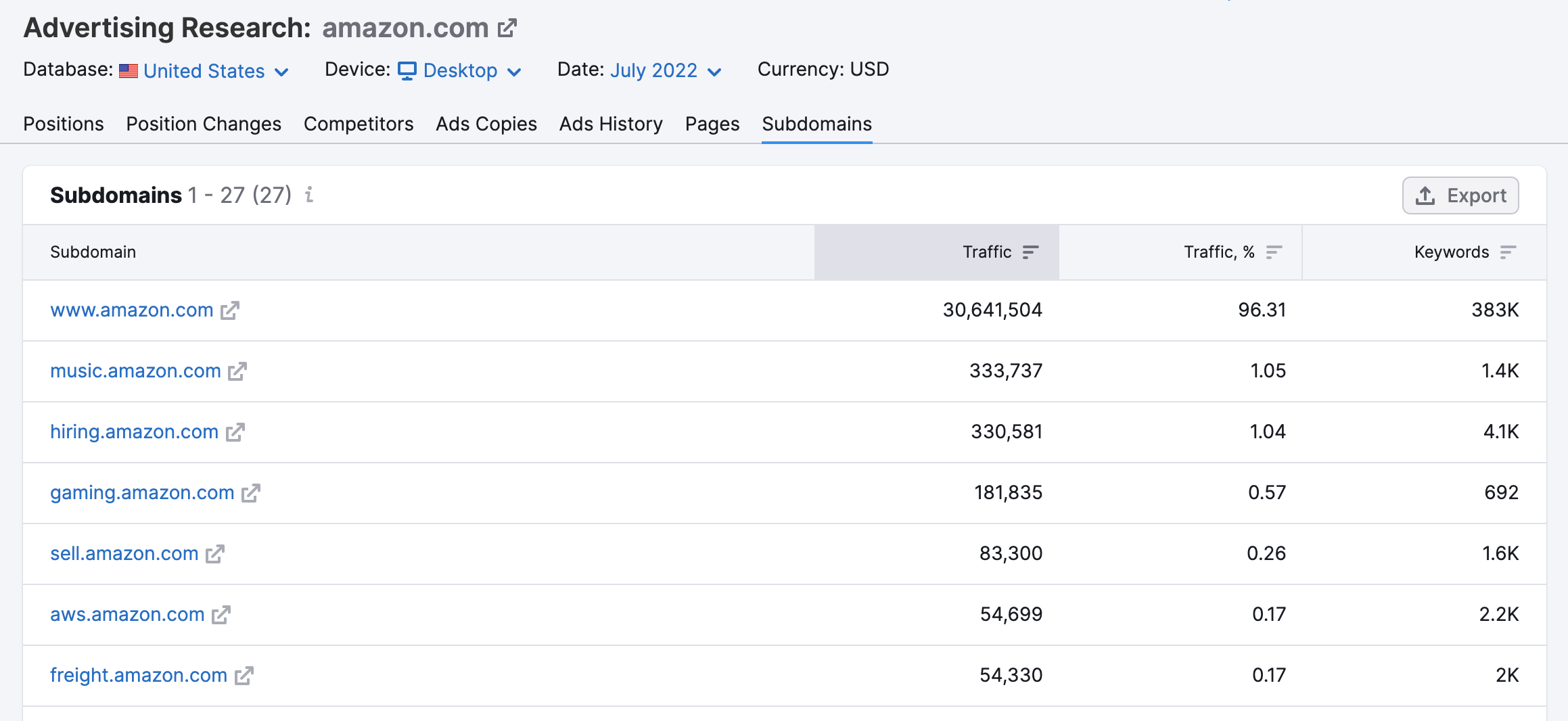Select the Subdomains tab
Viewport: 1568px width, 721px height.
817,124
